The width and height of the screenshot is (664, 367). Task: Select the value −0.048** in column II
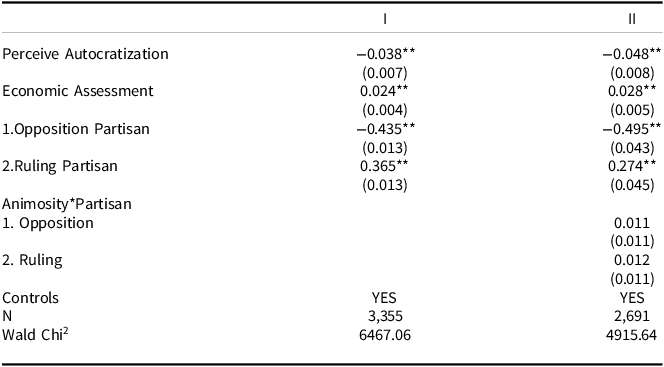(x=631, y=54)
